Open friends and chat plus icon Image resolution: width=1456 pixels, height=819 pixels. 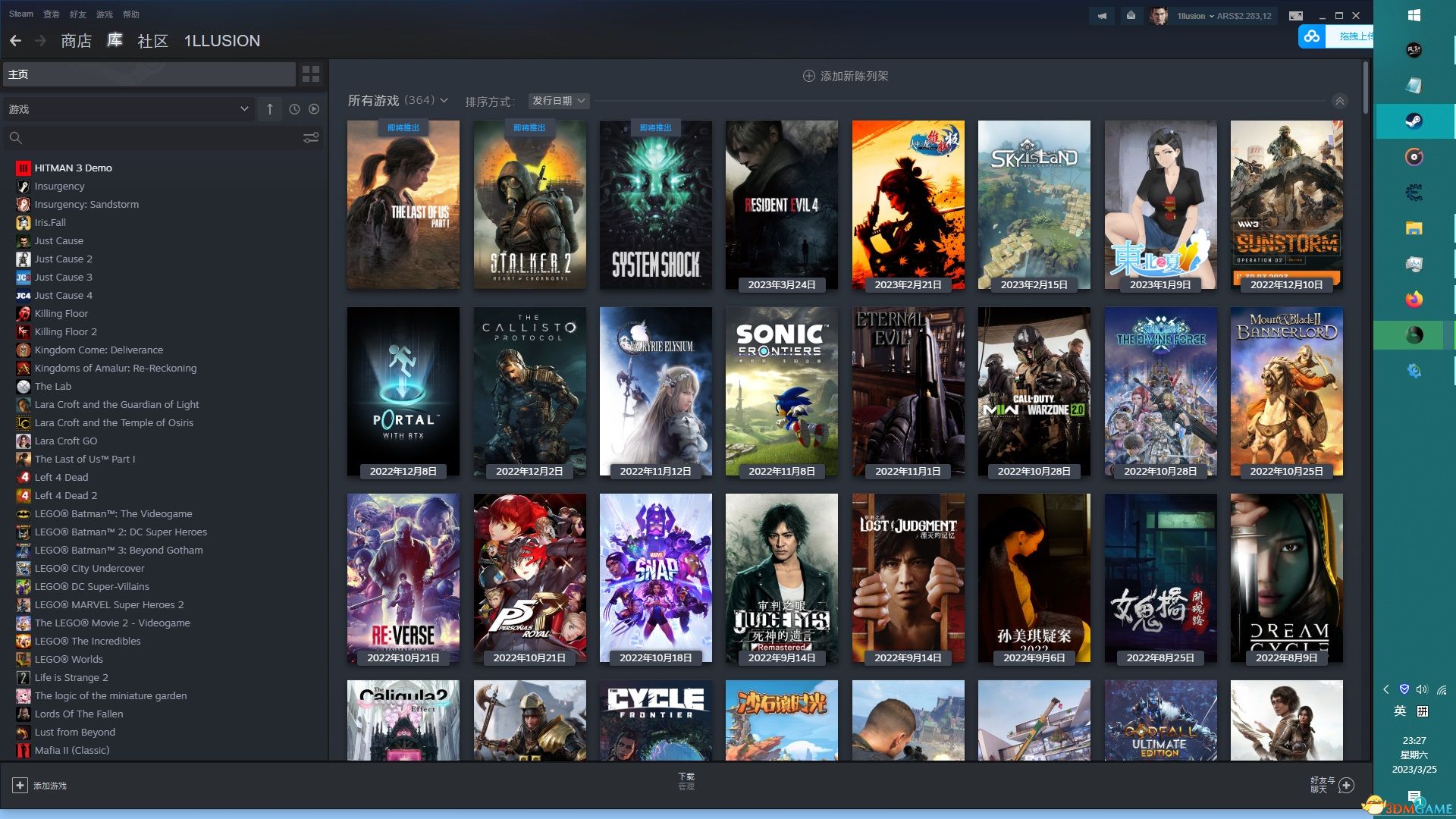[1347, 785]
